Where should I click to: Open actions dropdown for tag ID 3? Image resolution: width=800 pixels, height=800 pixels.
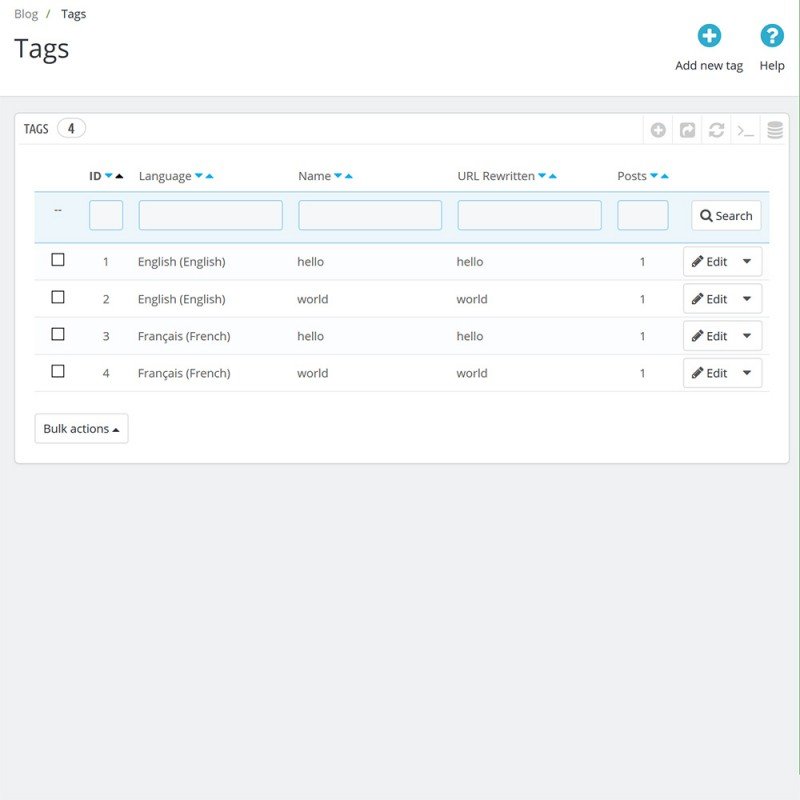pos(747,336)
